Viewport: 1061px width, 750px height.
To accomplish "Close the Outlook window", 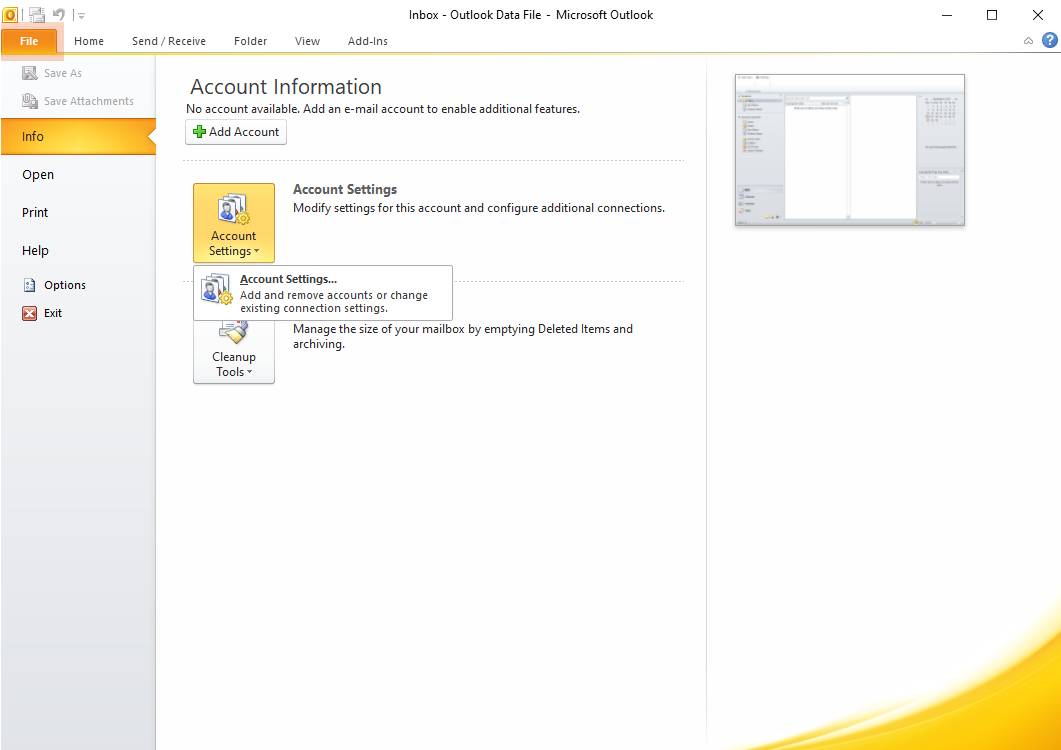I will click(x=1038, y=15).
